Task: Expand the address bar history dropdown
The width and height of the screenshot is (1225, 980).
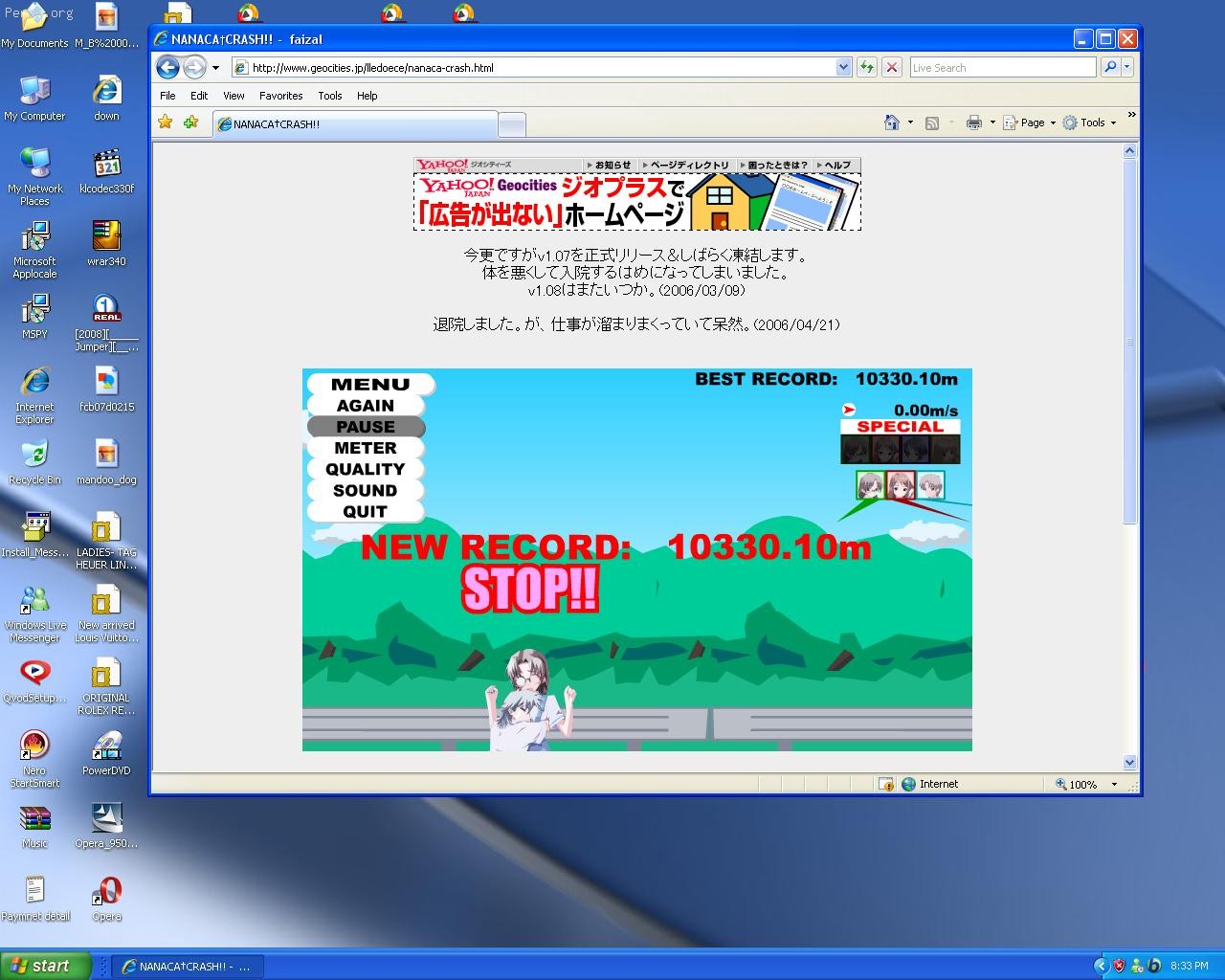Action: (843, 68)
